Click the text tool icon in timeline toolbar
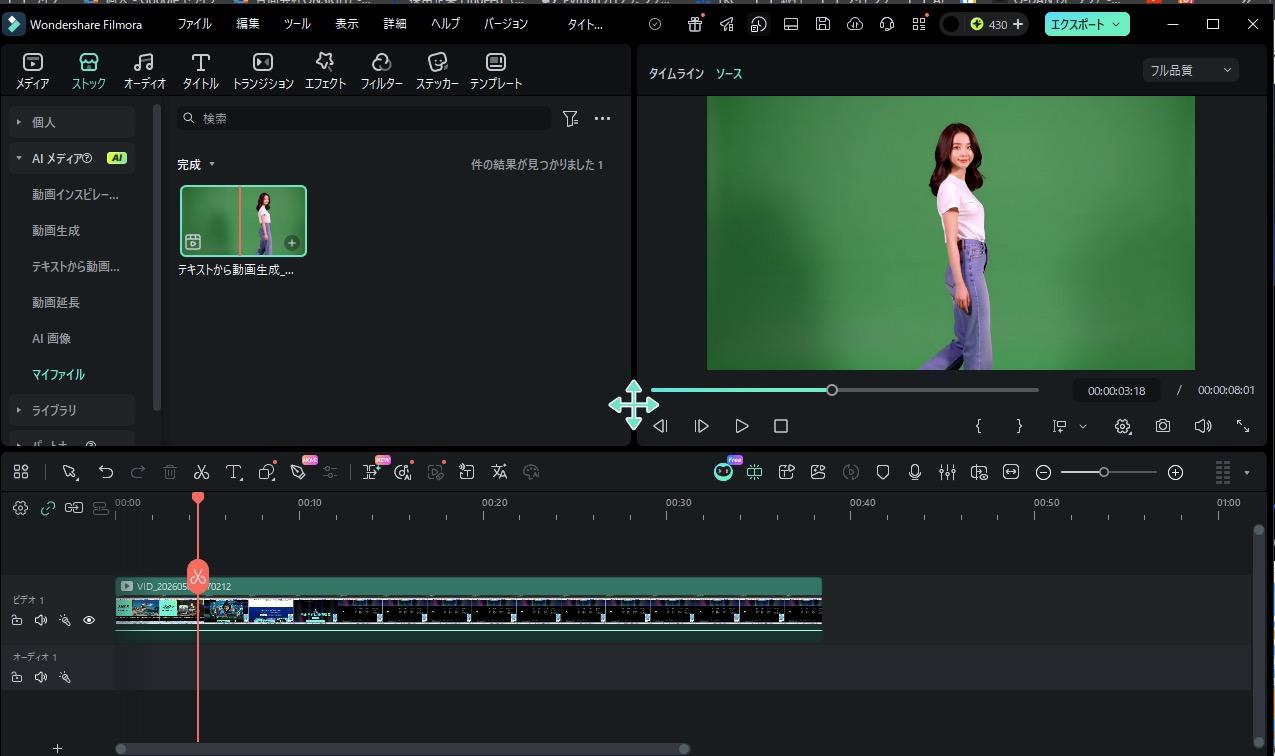The height and width of the screenshot is (756, 1275). coord(234,472)
